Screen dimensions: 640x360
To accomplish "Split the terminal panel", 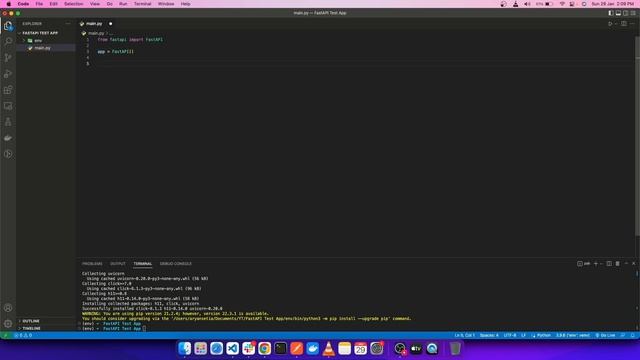I will click(609, 264).
